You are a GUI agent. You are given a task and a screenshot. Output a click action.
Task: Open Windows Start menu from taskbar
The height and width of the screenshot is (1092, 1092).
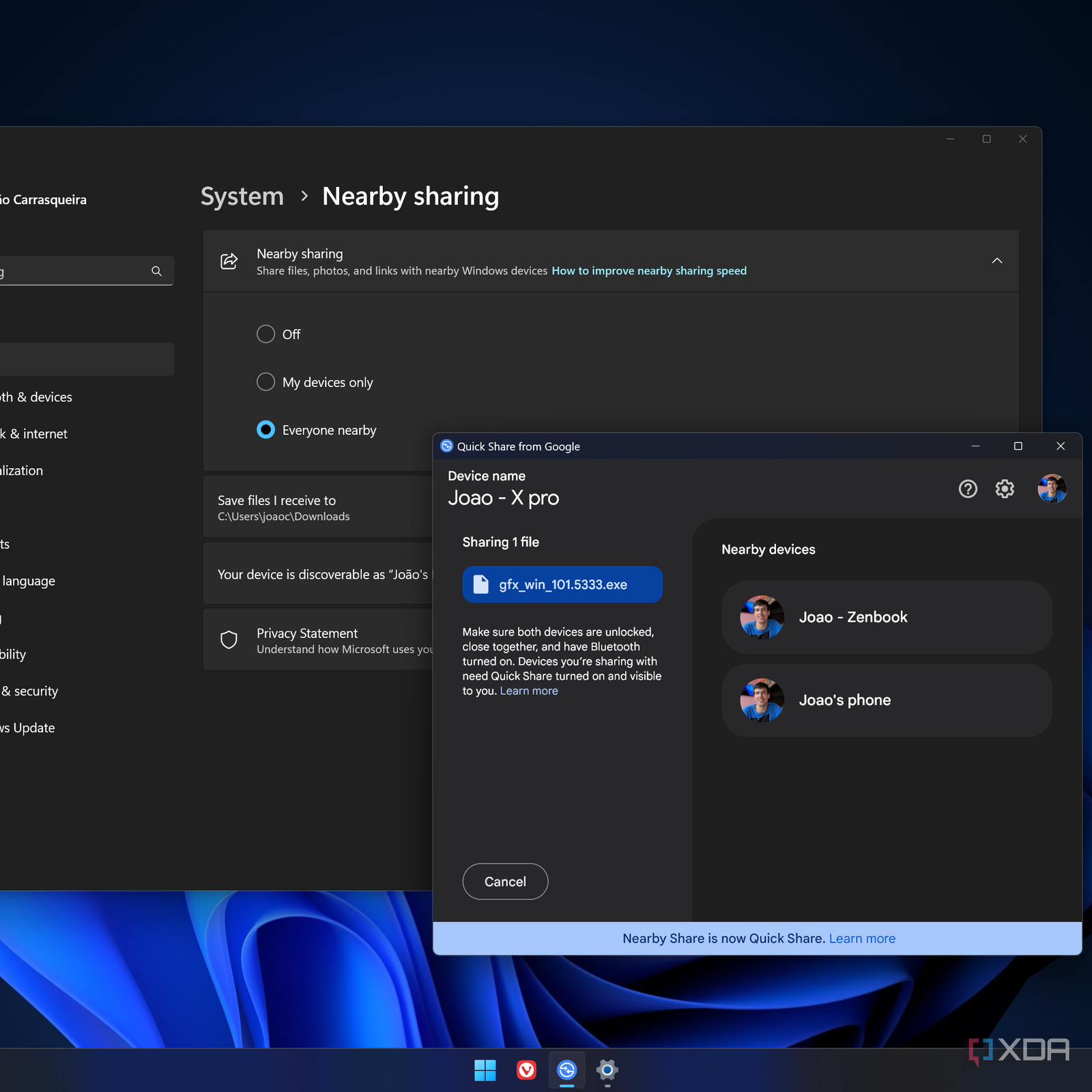tap(485, 1070)
